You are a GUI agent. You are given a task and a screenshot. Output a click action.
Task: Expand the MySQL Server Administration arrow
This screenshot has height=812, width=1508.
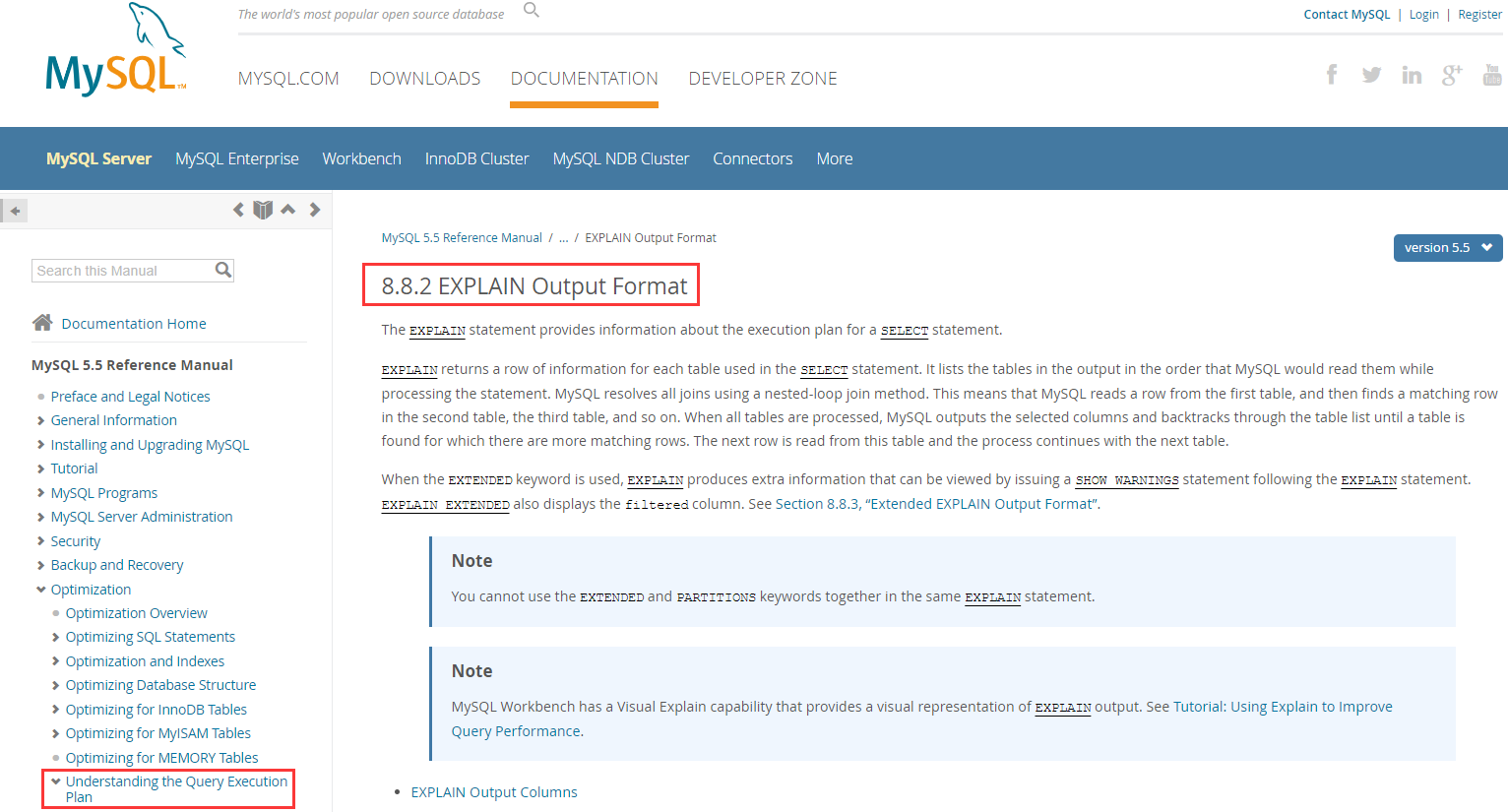[41, 518]
